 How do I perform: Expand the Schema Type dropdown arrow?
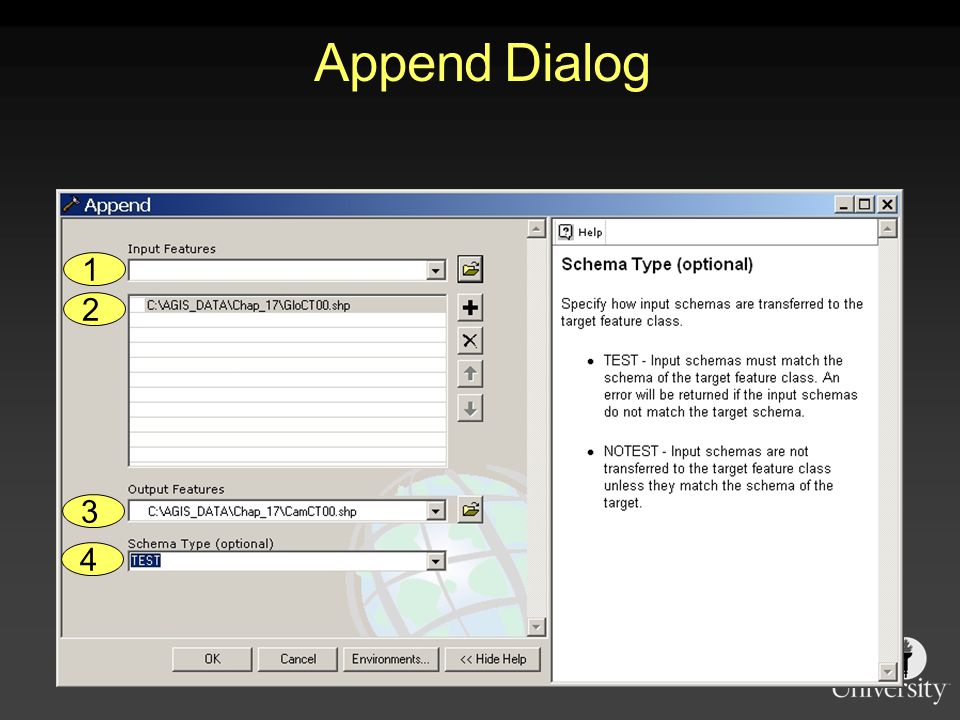click(x=436, y=561)
